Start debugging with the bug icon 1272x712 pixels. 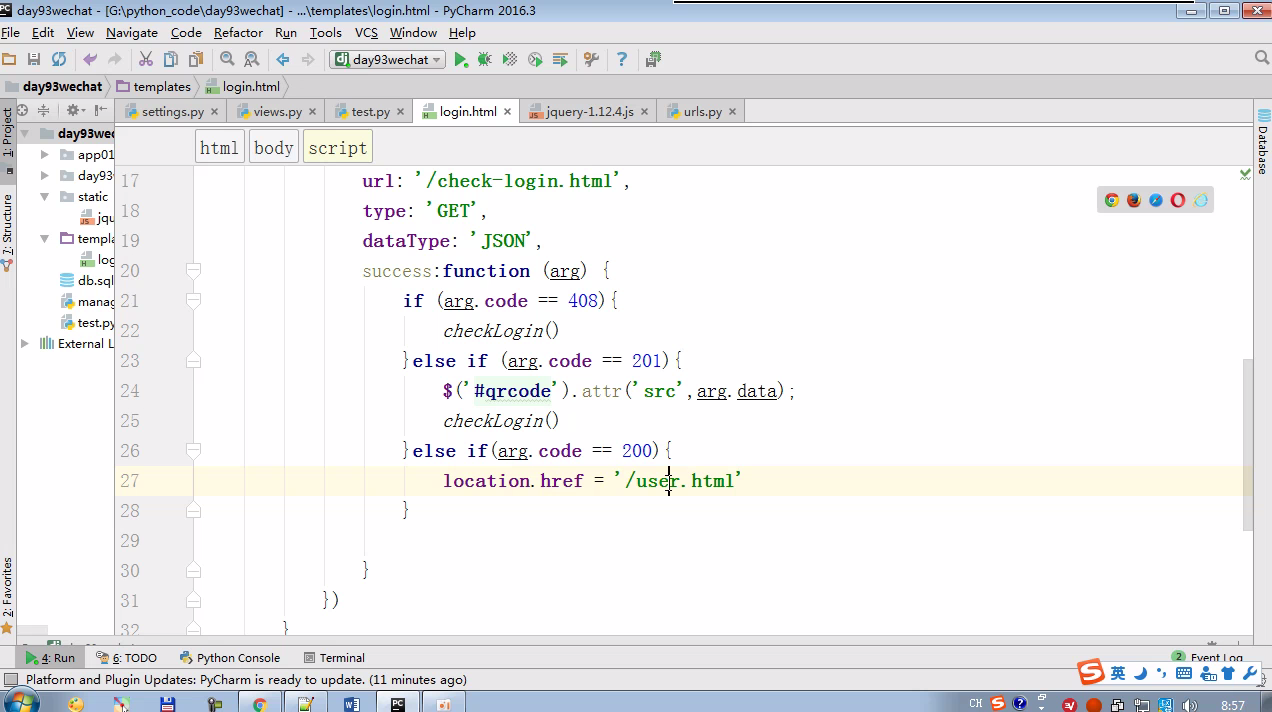485,60
